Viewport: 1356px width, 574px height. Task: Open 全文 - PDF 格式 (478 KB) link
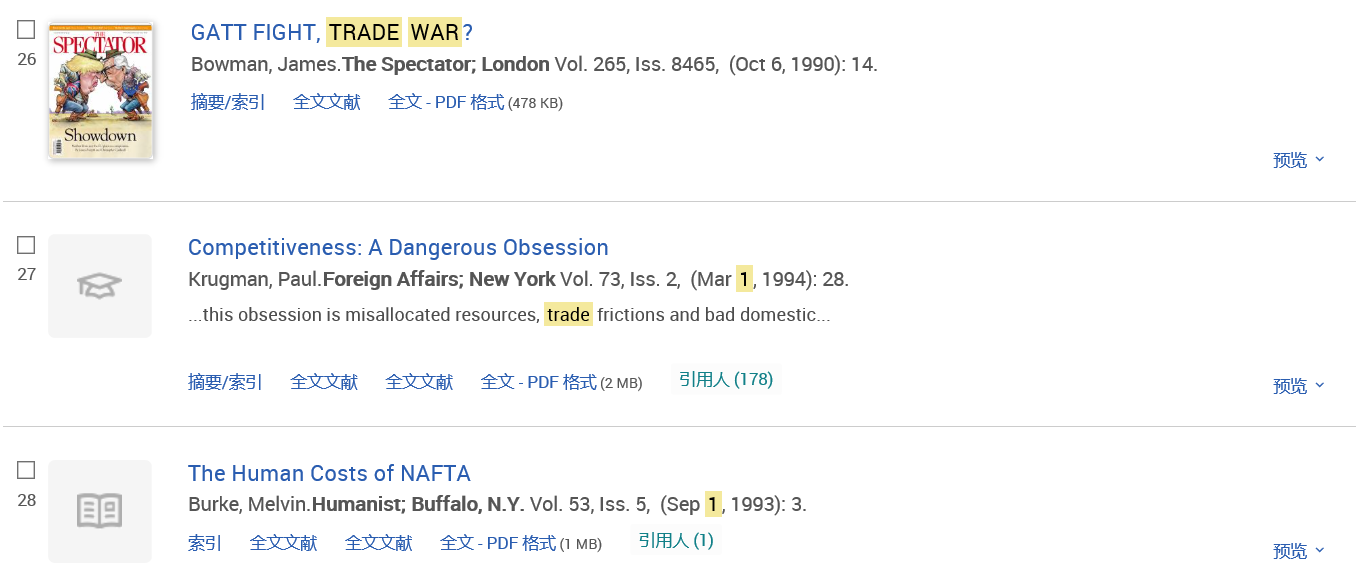tap(475, 102)
